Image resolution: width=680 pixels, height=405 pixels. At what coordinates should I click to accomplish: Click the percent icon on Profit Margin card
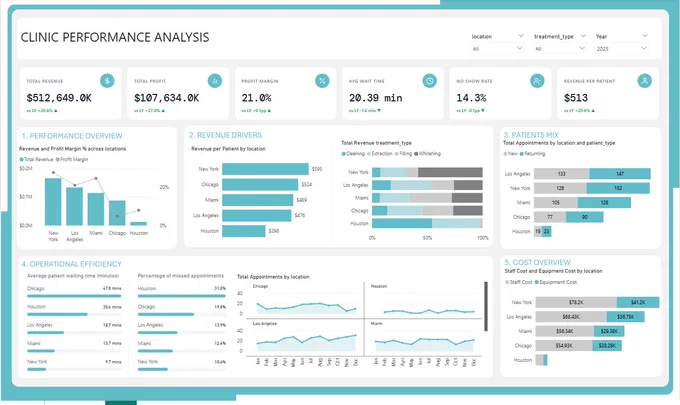322,81
